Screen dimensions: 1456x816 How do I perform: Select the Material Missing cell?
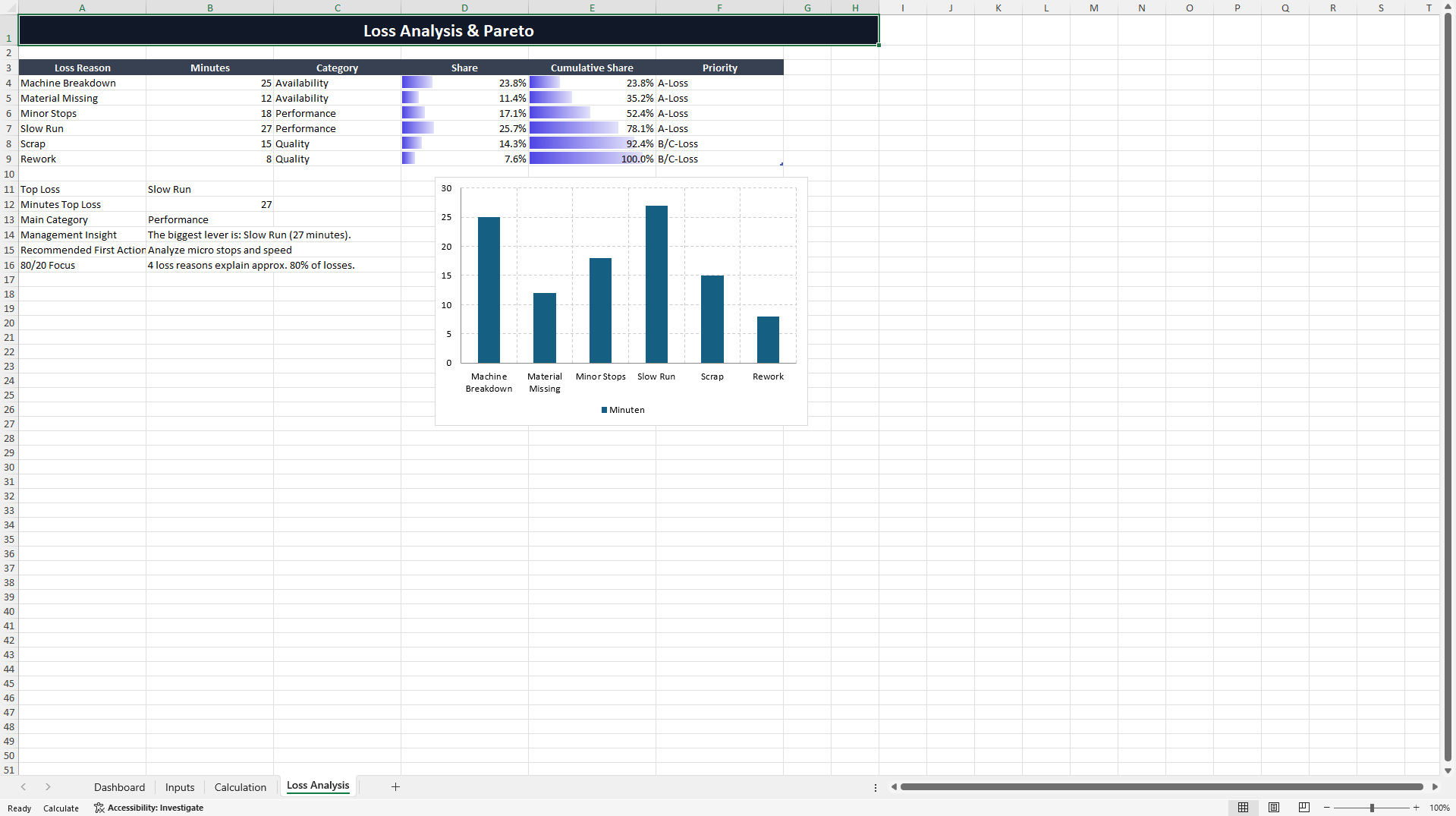click(x=82, y=98)
